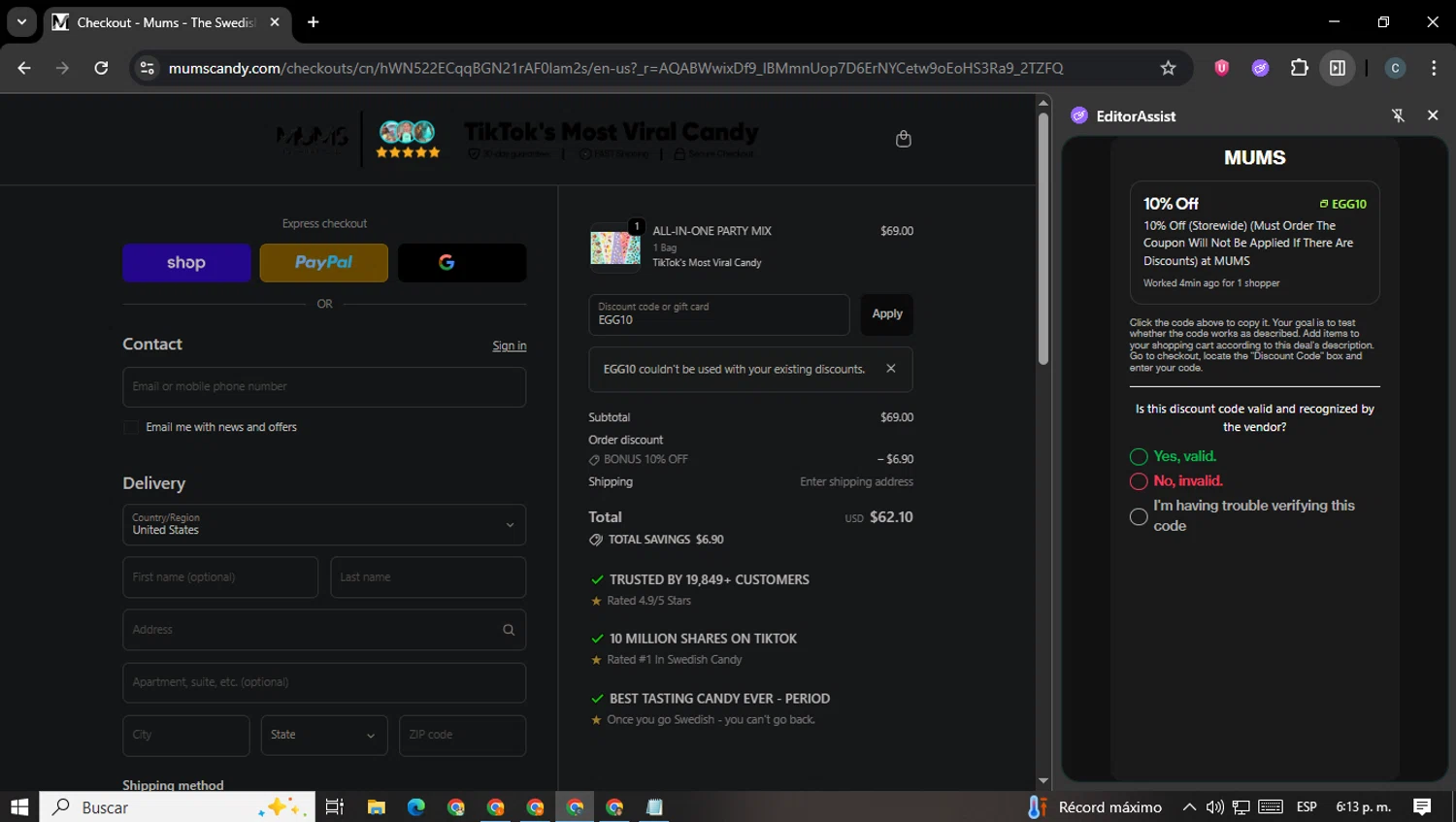Image resolution: width=1456 pixels, height=822 pixels.
Task: Dismiss the EGG10 discount error message
Action: pyautogui.click(x=890, y=369)
